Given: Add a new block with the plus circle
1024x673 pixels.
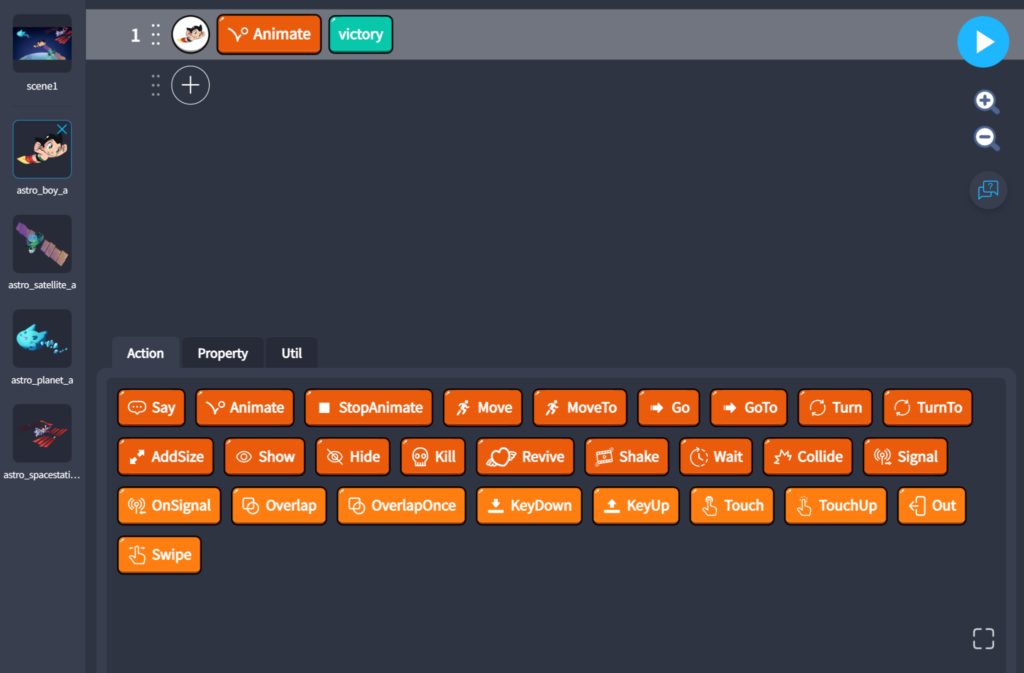Looking at the screenshot, I should [190, 86].
